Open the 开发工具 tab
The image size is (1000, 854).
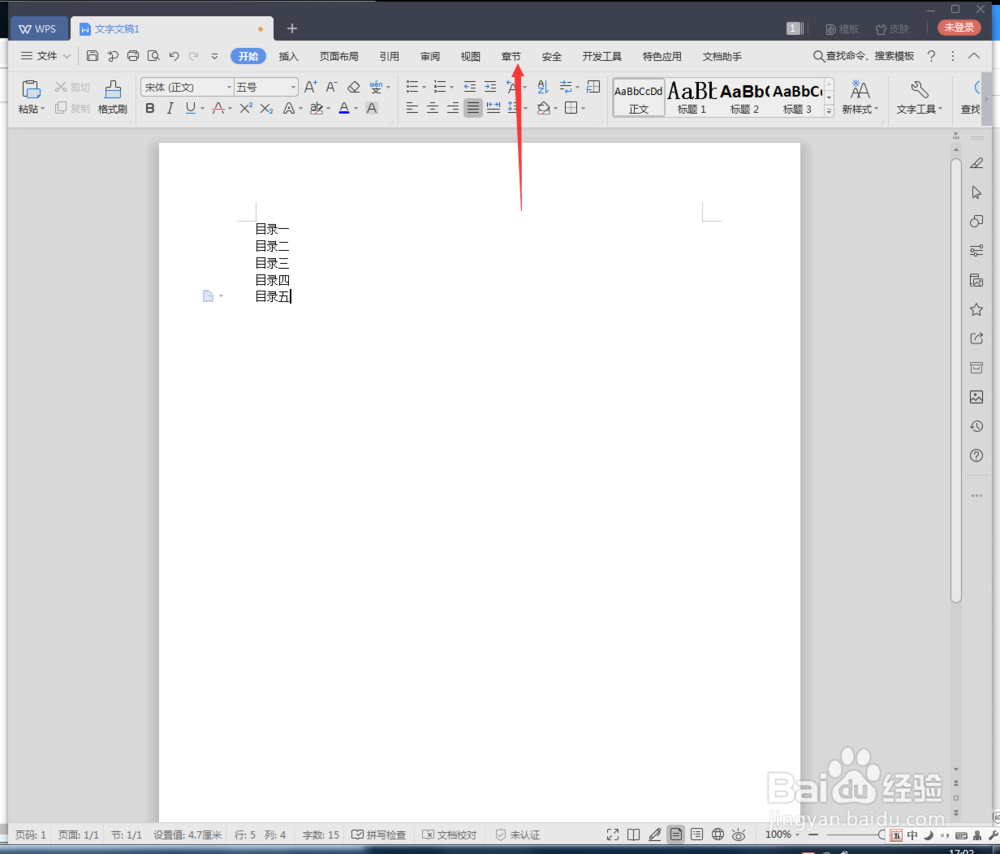coord(601,56)
